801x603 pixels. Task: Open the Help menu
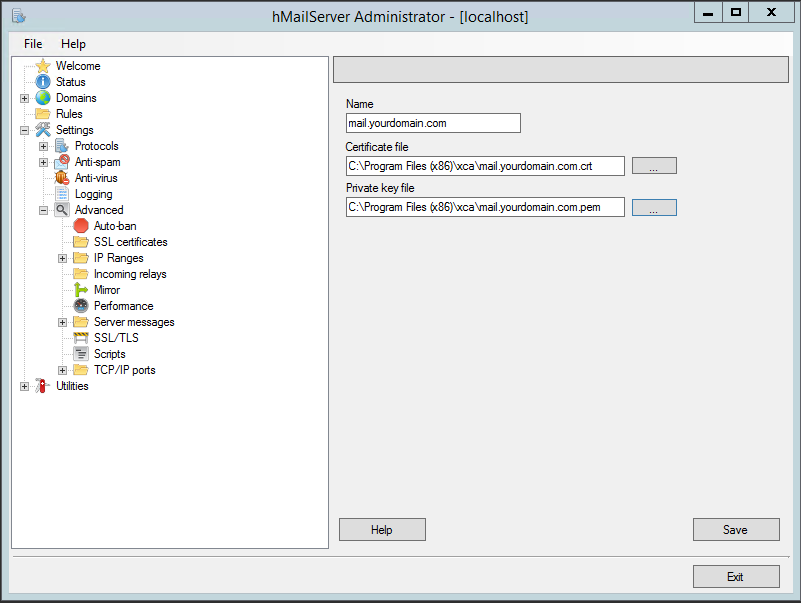coord(73,44)
